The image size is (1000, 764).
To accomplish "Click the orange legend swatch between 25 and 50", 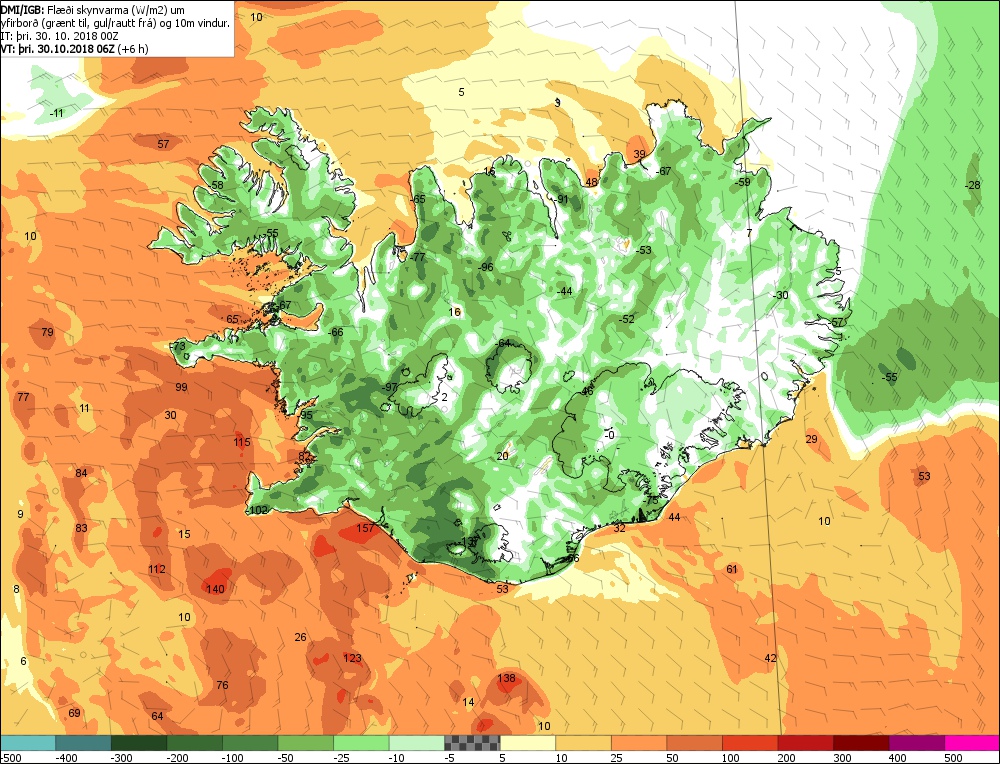I will click(x=639, y=743).
